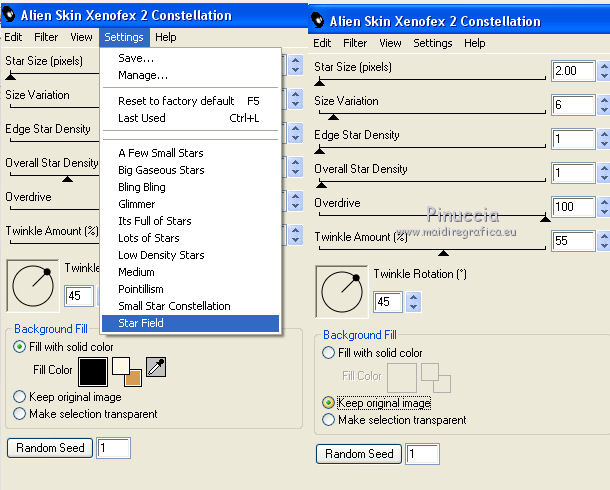Open the View menu in left window
Viewport: 610px width, 490px height.
pos(81,37)
